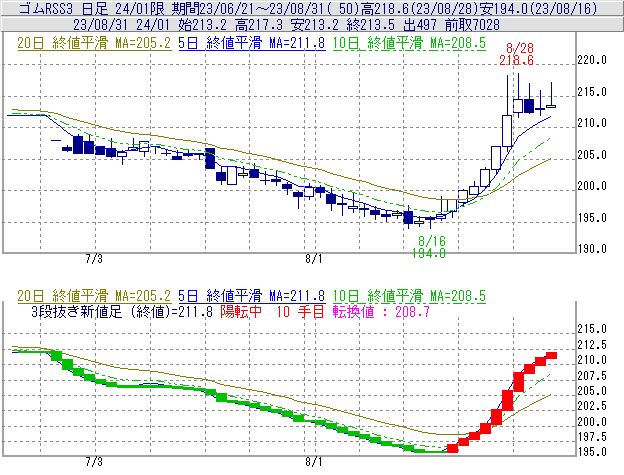Image resolution: width=624 pixels, height=475 pixels.
Task: Click the ゴムRSS3 日足 24/01限 title text
Action: (x=93, y=8)
